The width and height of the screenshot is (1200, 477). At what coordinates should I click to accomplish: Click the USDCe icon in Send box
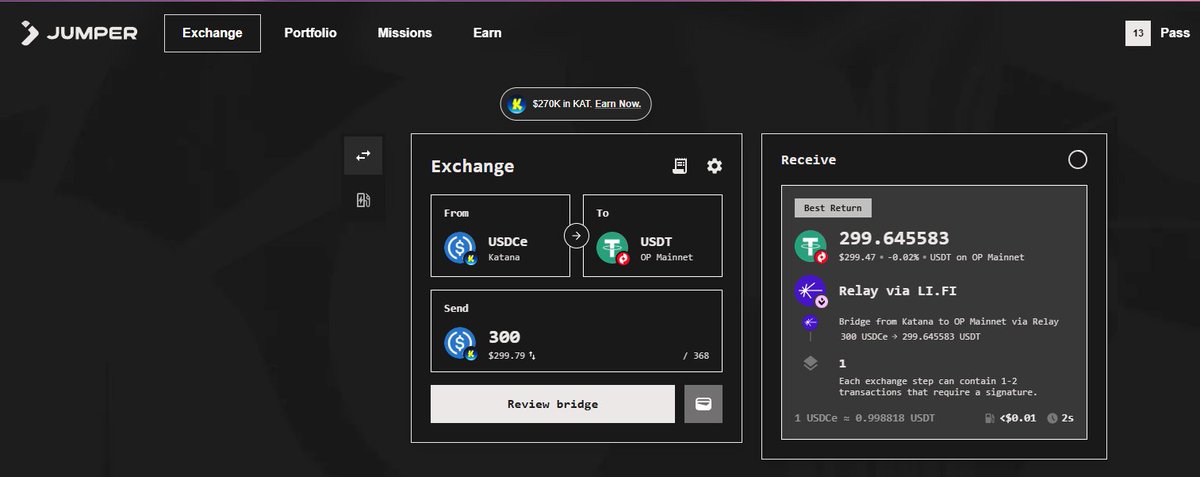[460, 343]
